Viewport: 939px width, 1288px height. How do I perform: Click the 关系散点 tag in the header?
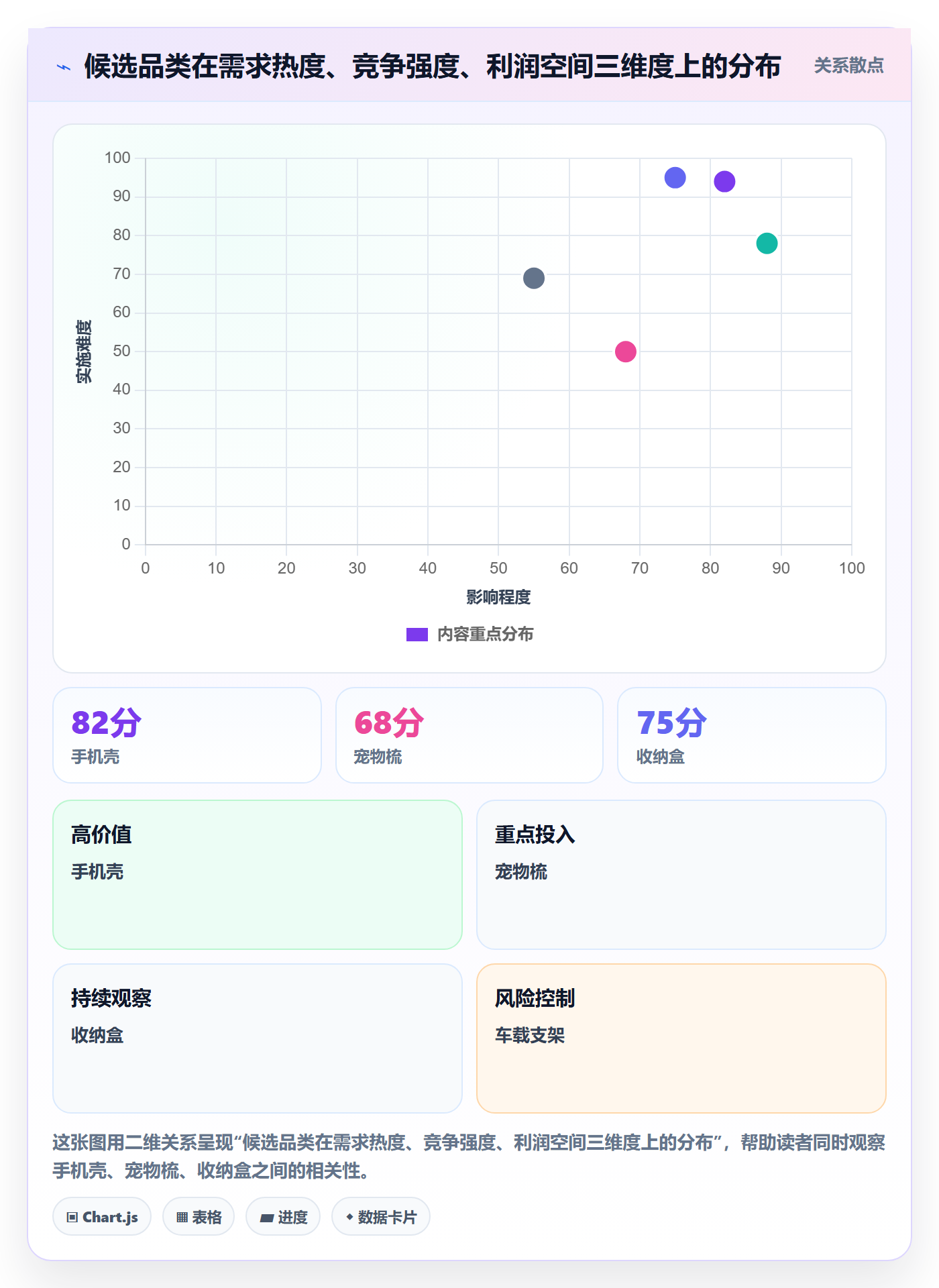(848, 66)
